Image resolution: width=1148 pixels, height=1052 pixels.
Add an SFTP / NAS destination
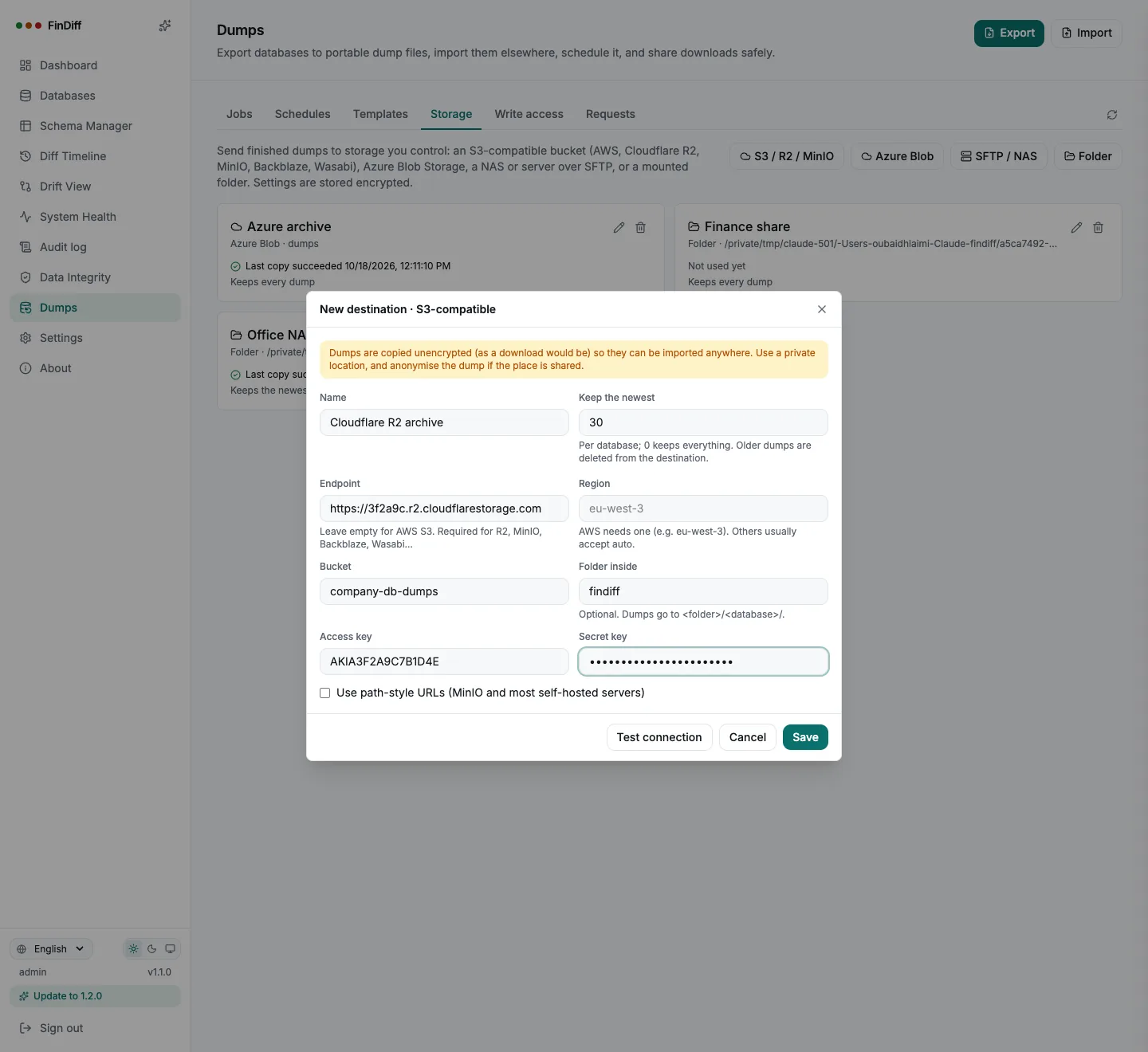click(999, 156)
